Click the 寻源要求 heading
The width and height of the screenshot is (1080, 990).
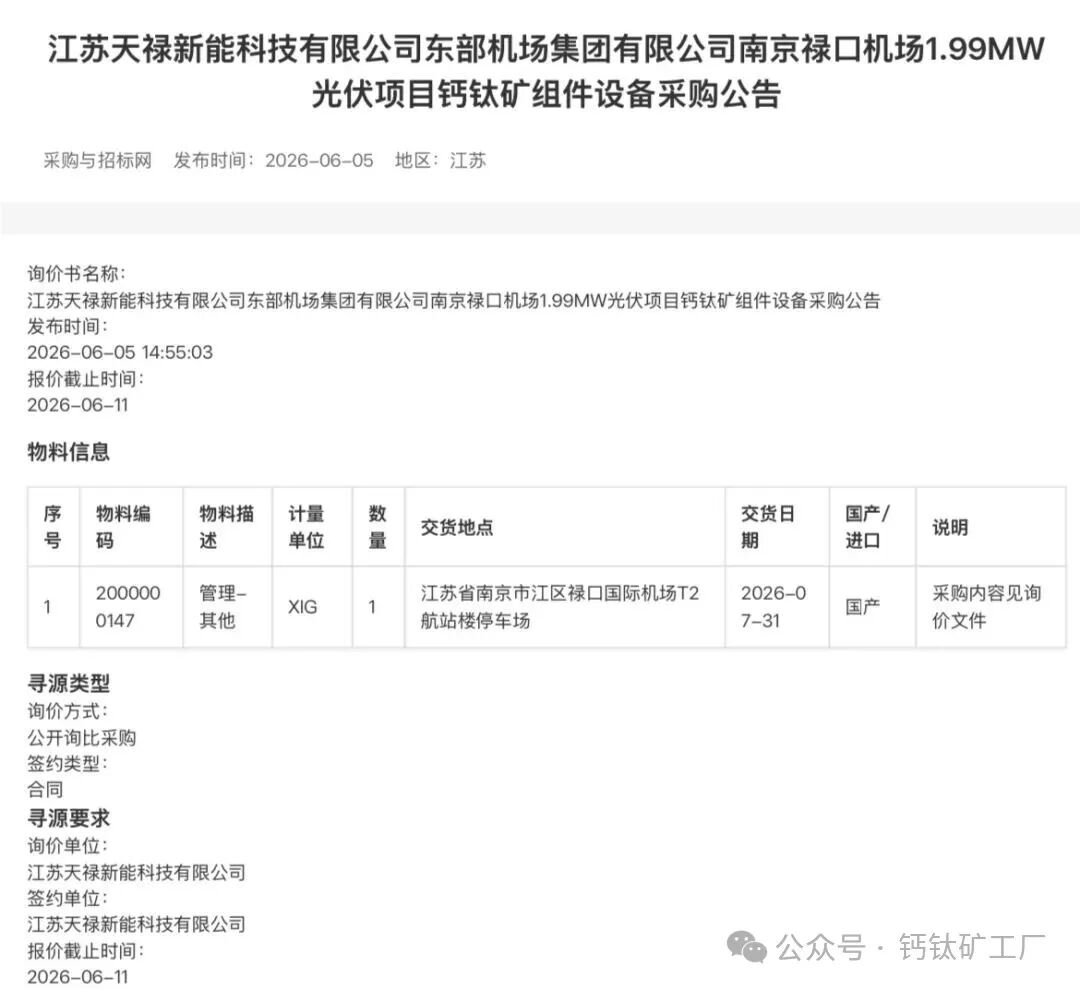click(69, 818)
